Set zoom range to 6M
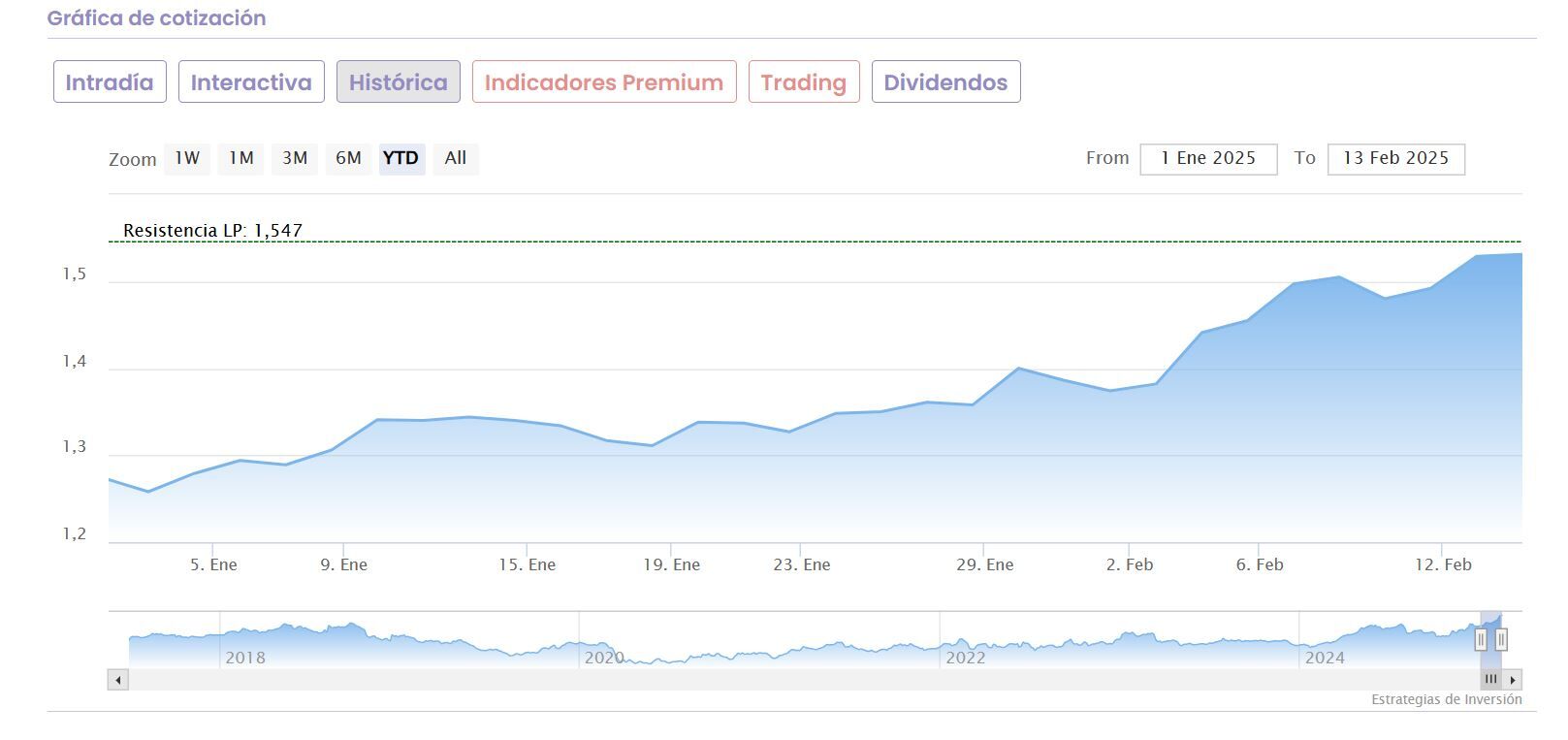This screenshot has width=1568, height=740. click(x=348, y=158)
